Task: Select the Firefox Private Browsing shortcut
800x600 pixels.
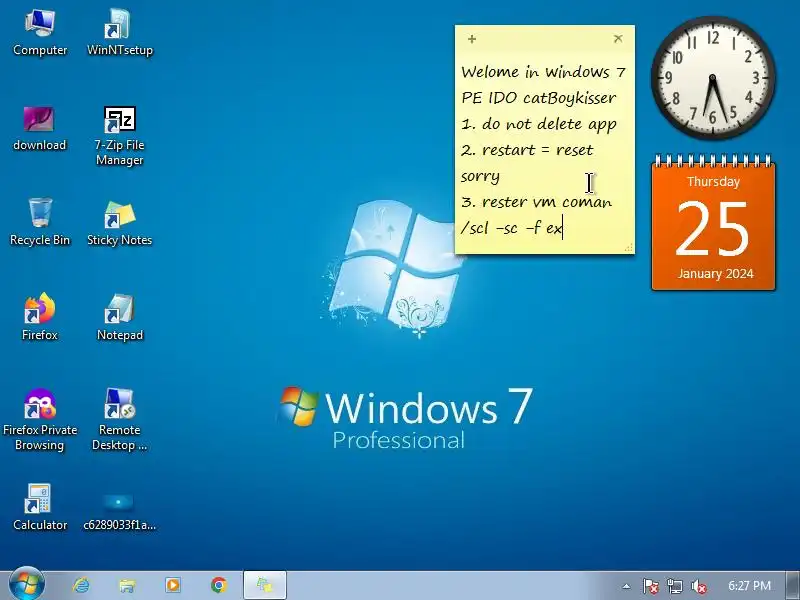Action: tap(40, 419)
